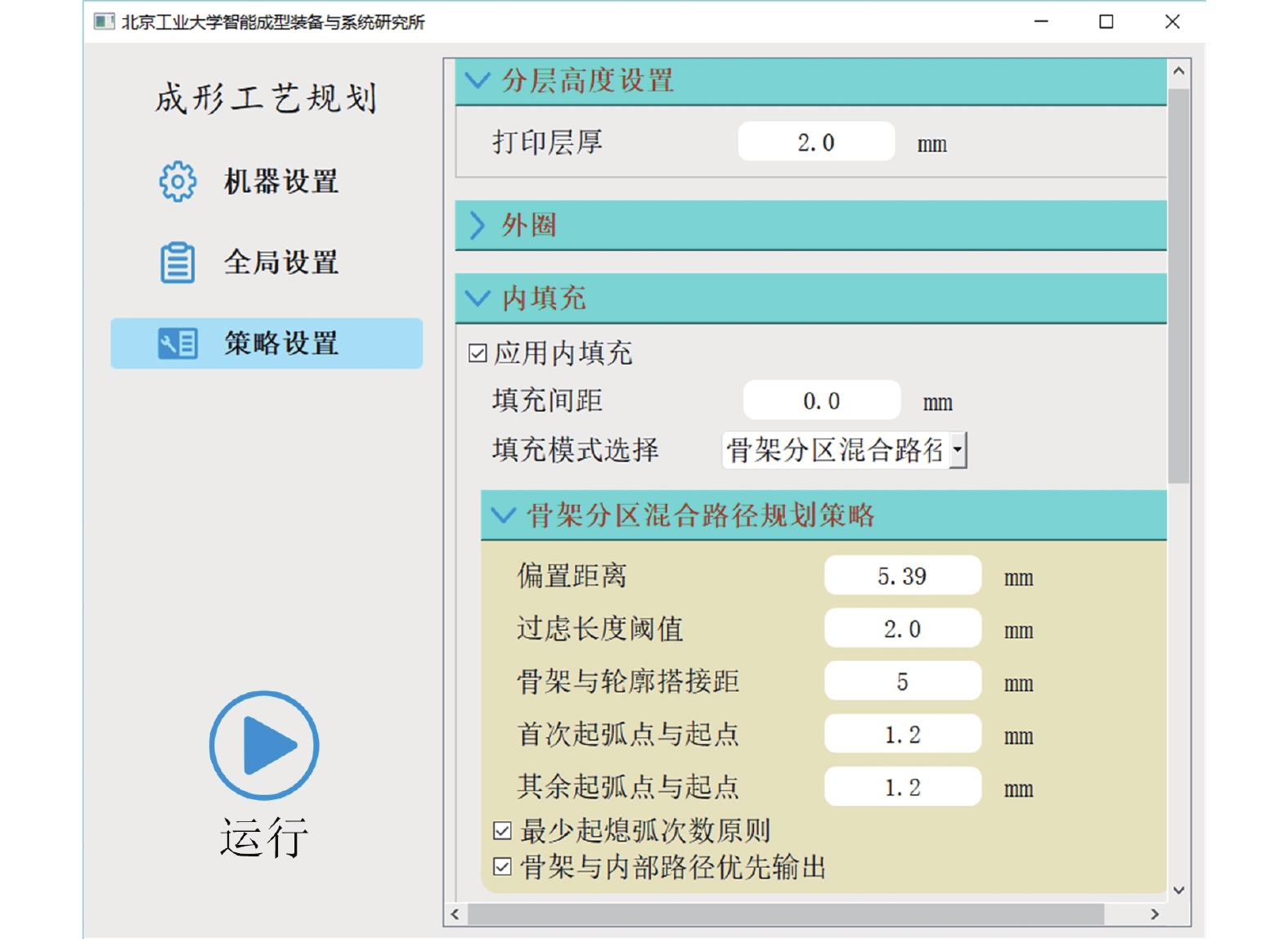Uncheck the 应用内填充 checkbox
Screen dimensions: 1288x939
[478, 353]
